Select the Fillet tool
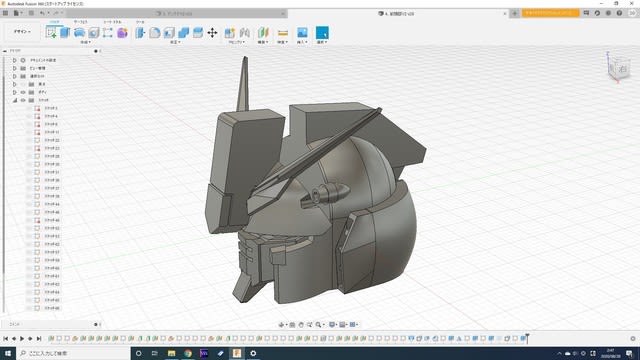The width and height of the screenshot is (640, 360). 155,33
